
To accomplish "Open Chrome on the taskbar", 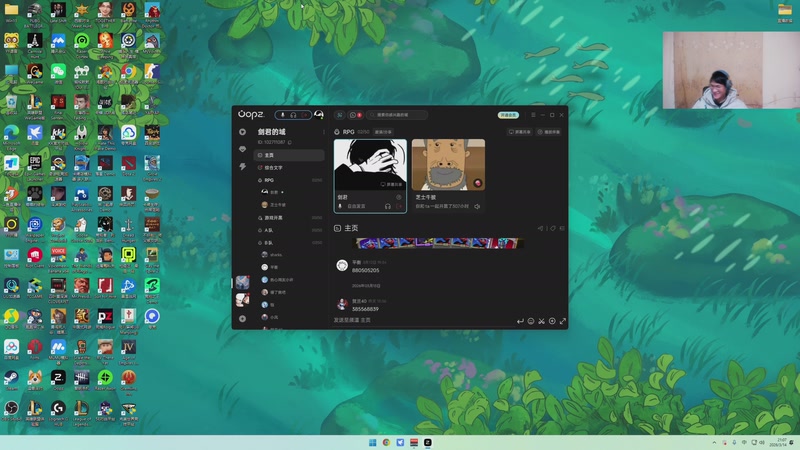I will [x=386, y=442].
